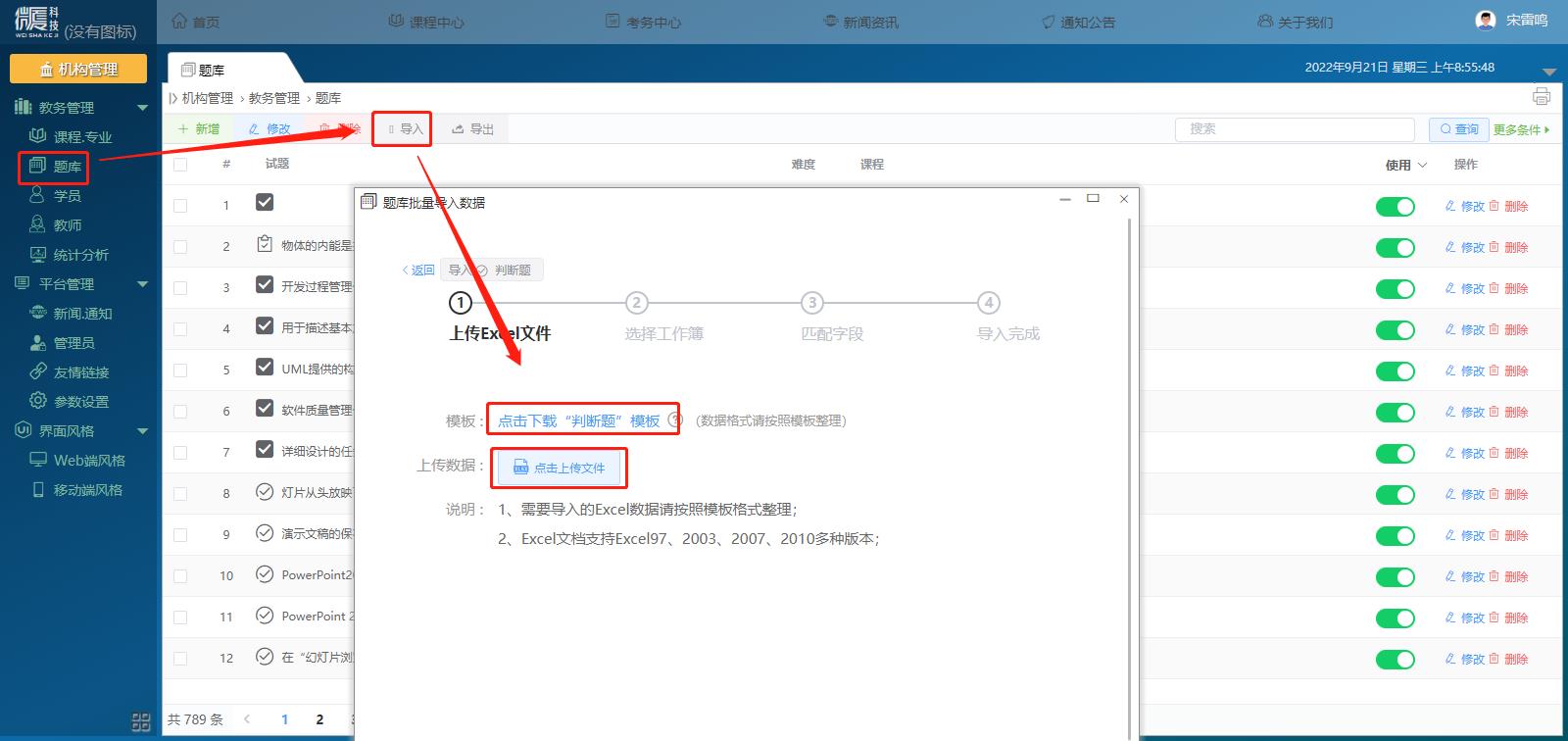The height and width of the screenshot is (741, 1568).
Task: Click the 学员 person icon in sidebar
Action: 37,195
